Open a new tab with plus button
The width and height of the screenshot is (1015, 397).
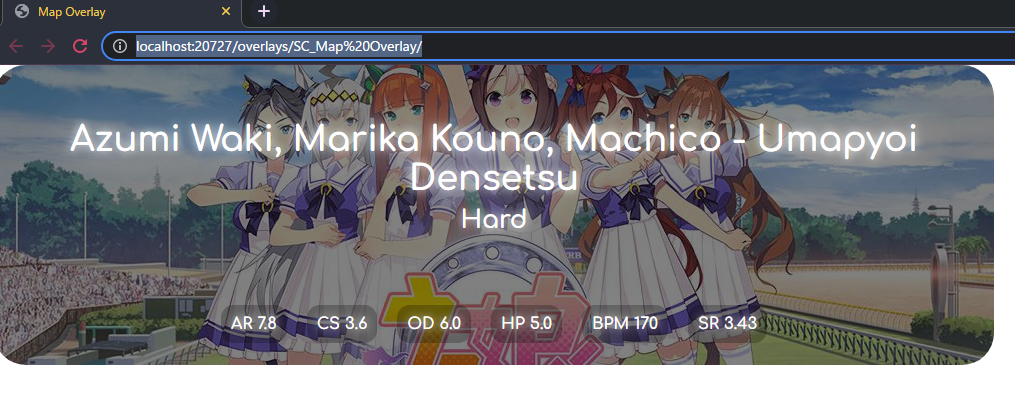click(263, 12)
